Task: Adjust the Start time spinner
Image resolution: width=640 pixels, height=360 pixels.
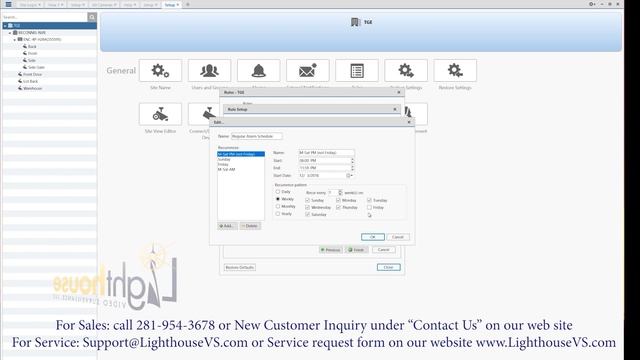Action: [x=352, y=160]
